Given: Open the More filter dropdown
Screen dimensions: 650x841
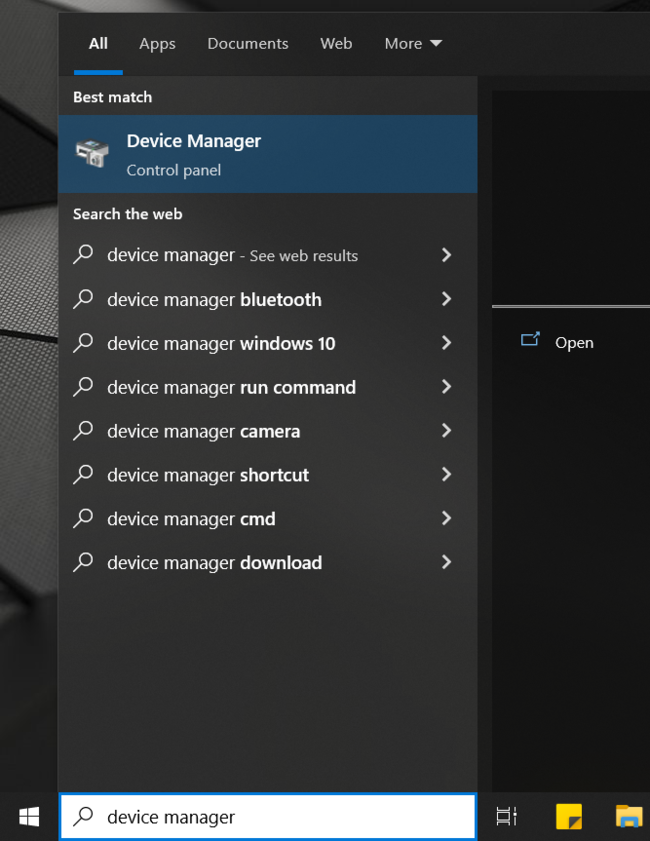Looking at the screenshot, I should pos(412,43).
